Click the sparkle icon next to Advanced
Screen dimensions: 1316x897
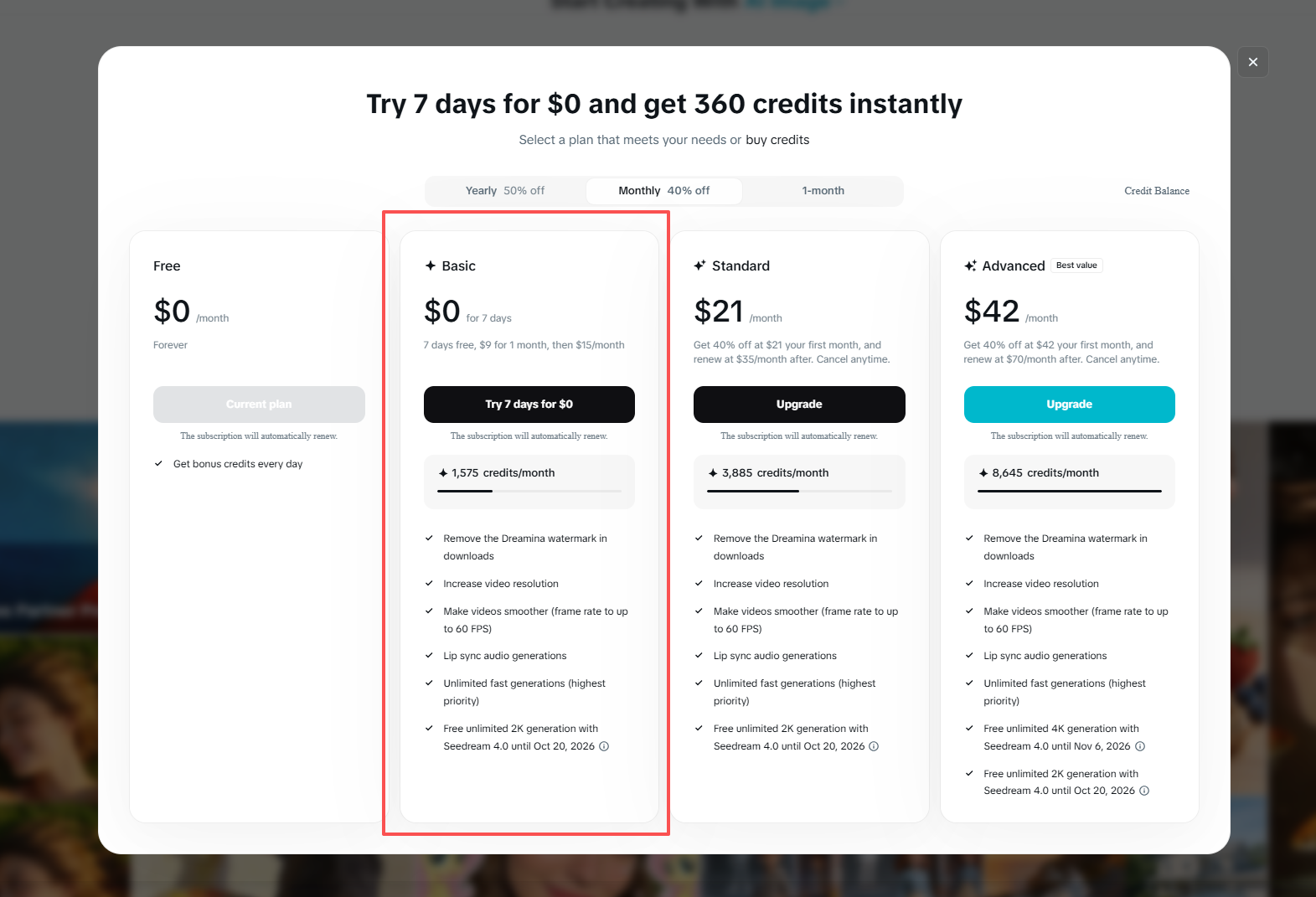pyautogui.click(x=970, y=265)
